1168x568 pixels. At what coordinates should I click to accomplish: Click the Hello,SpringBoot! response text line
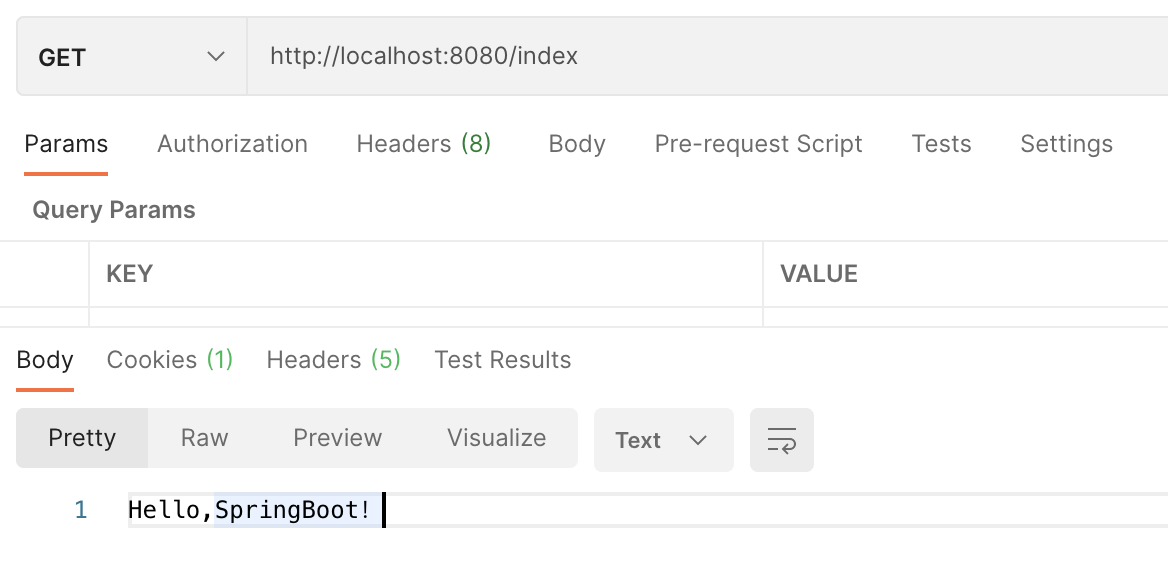pos(250,510)
